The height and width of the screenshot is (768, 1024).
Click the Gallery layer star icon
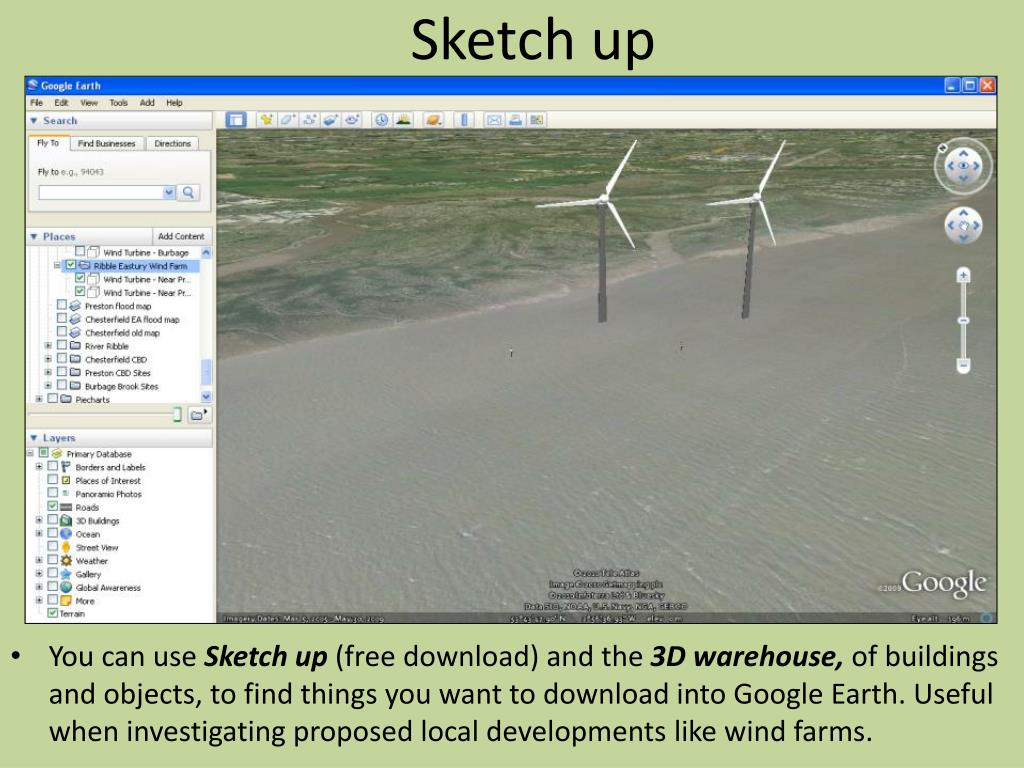click(66, 574)
